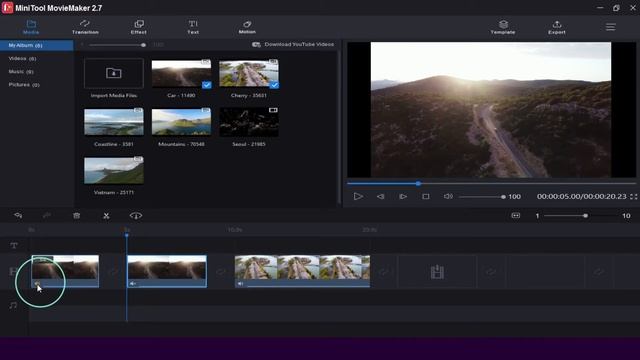Select the Cherry clip on timeline
Image resolution: width=640 pixels, height=360 pixels.
click(302, 271)
